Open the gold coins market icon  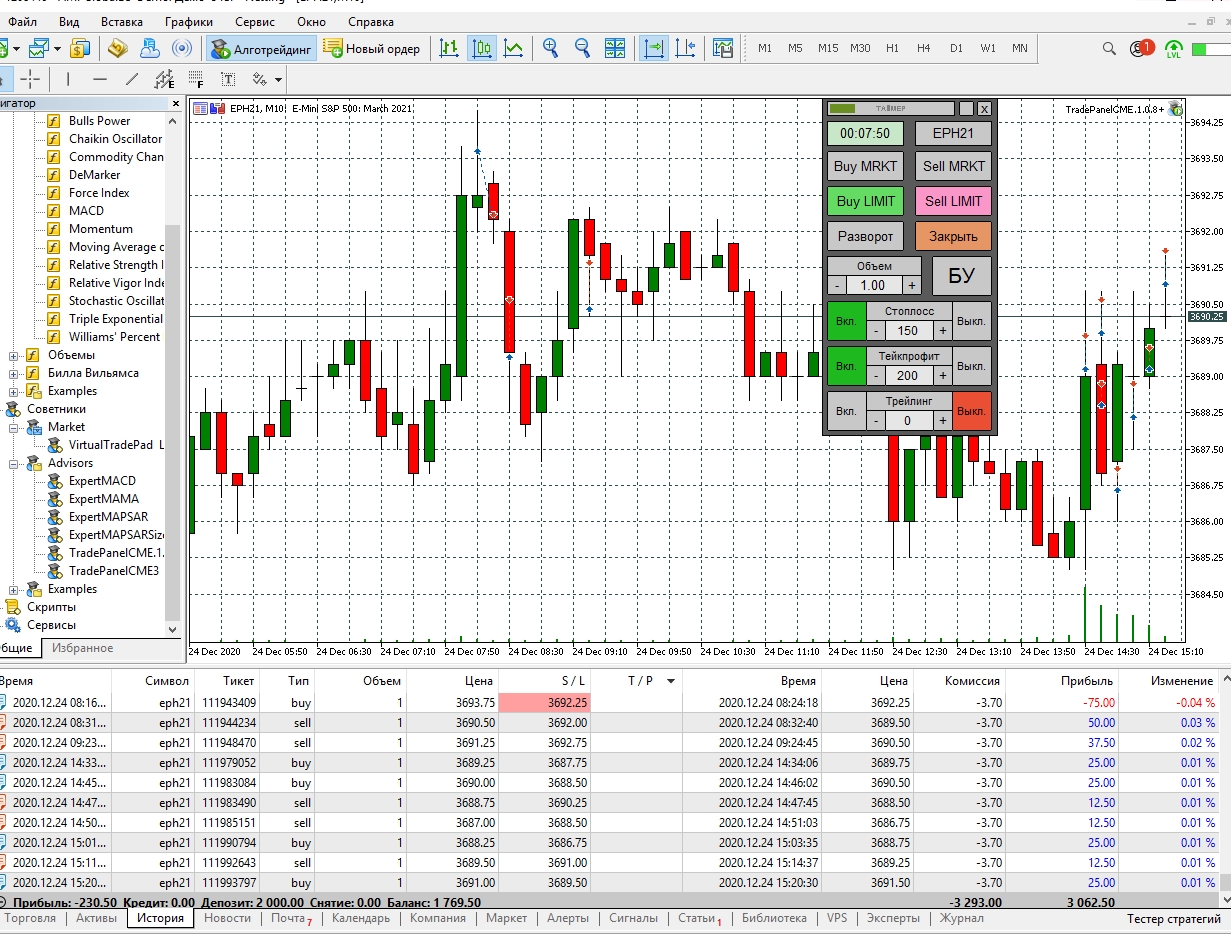(118, 48)
